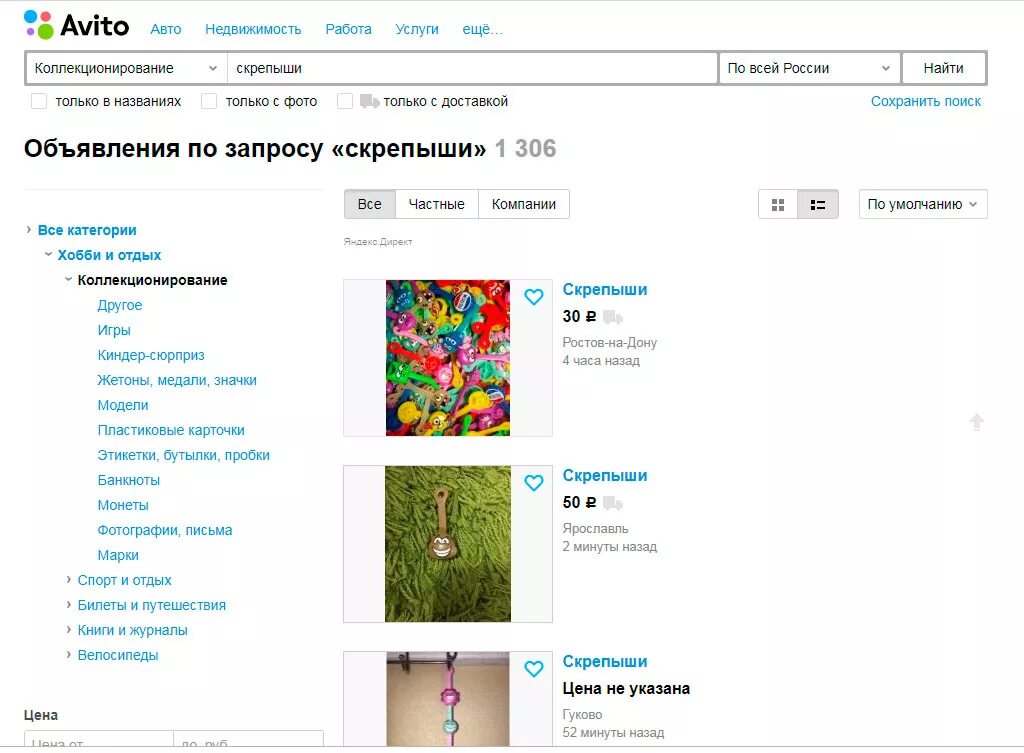This screenshot has width=1024, height=753.
Task: Select the Компании listings tab
Action: [524, 204]
